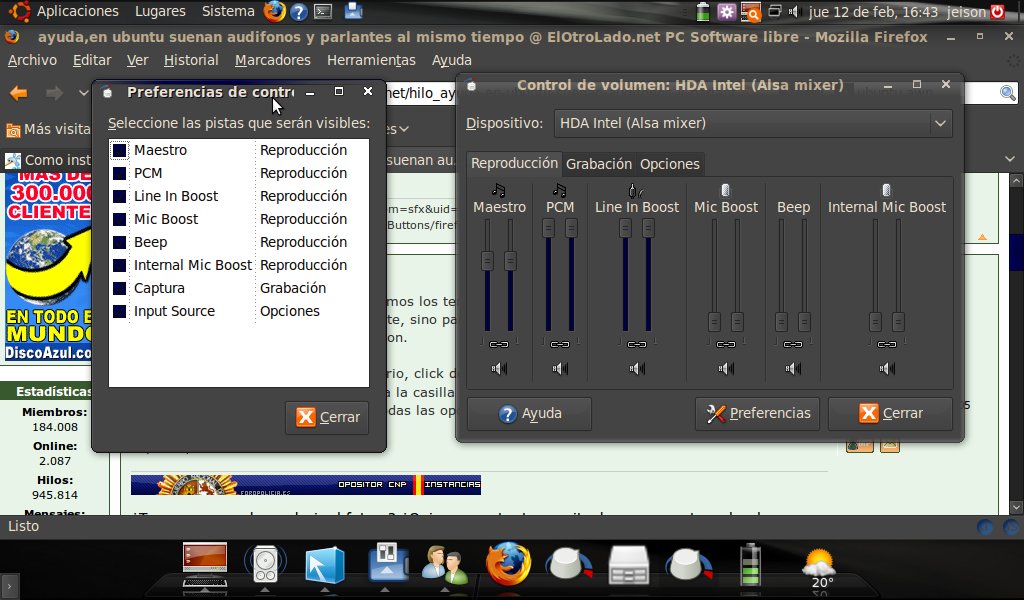Click the dock speaker device icon
Viewport: 1024px width, 600px height.
(x=265, y=563)
